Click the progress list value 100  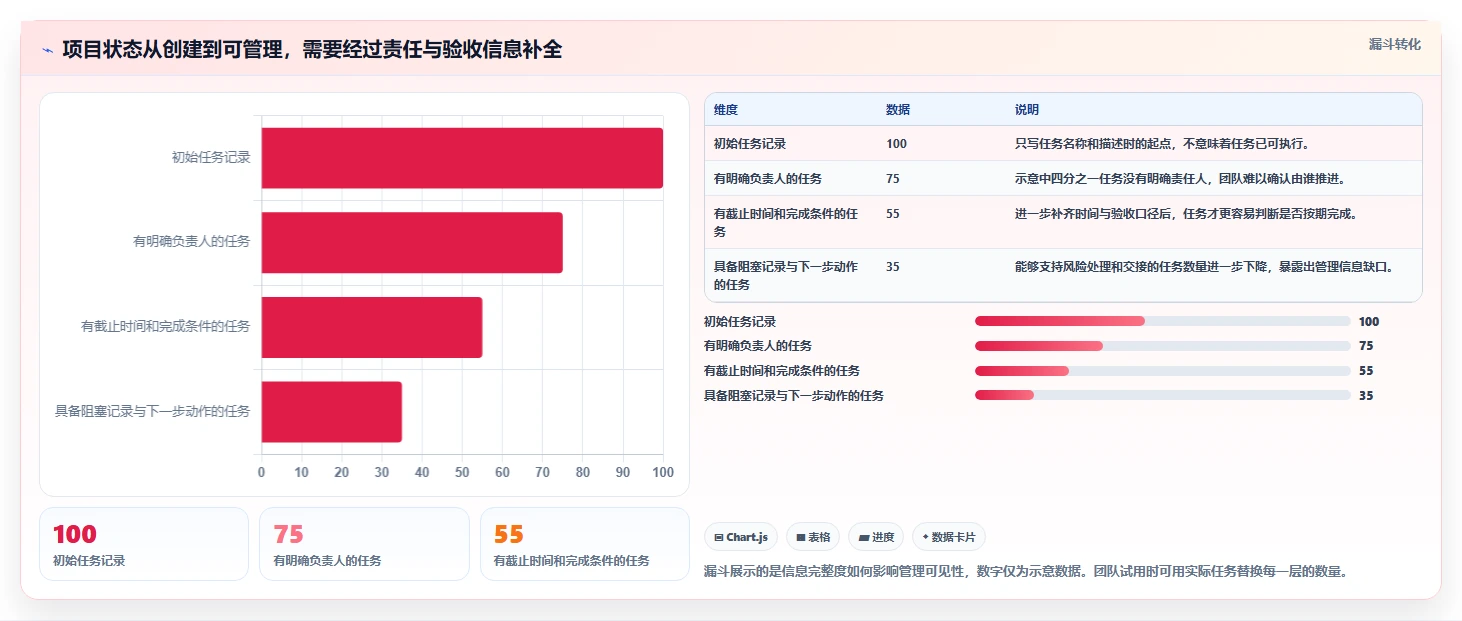tap(1369, 321)
